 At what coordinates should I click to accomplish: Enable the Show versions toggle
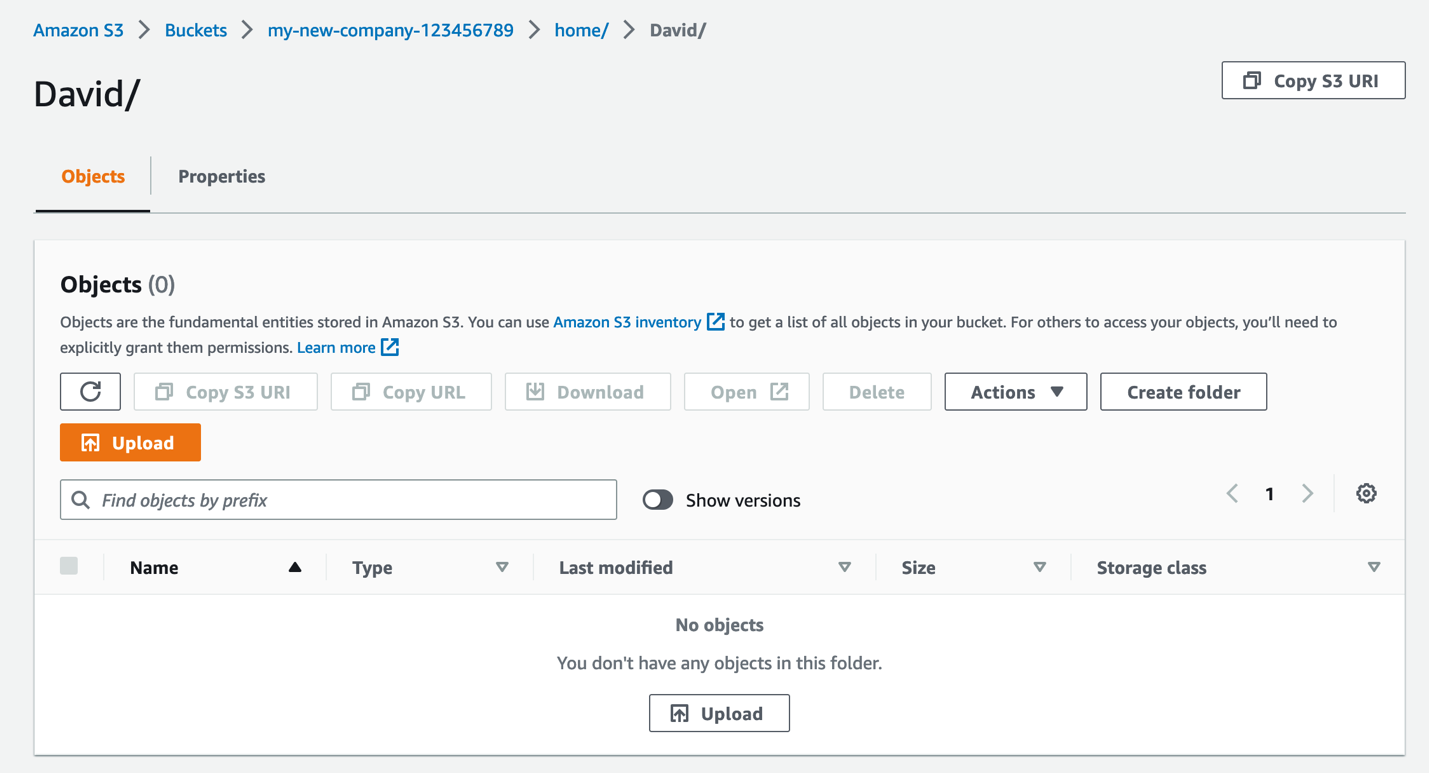pos(657,499)
